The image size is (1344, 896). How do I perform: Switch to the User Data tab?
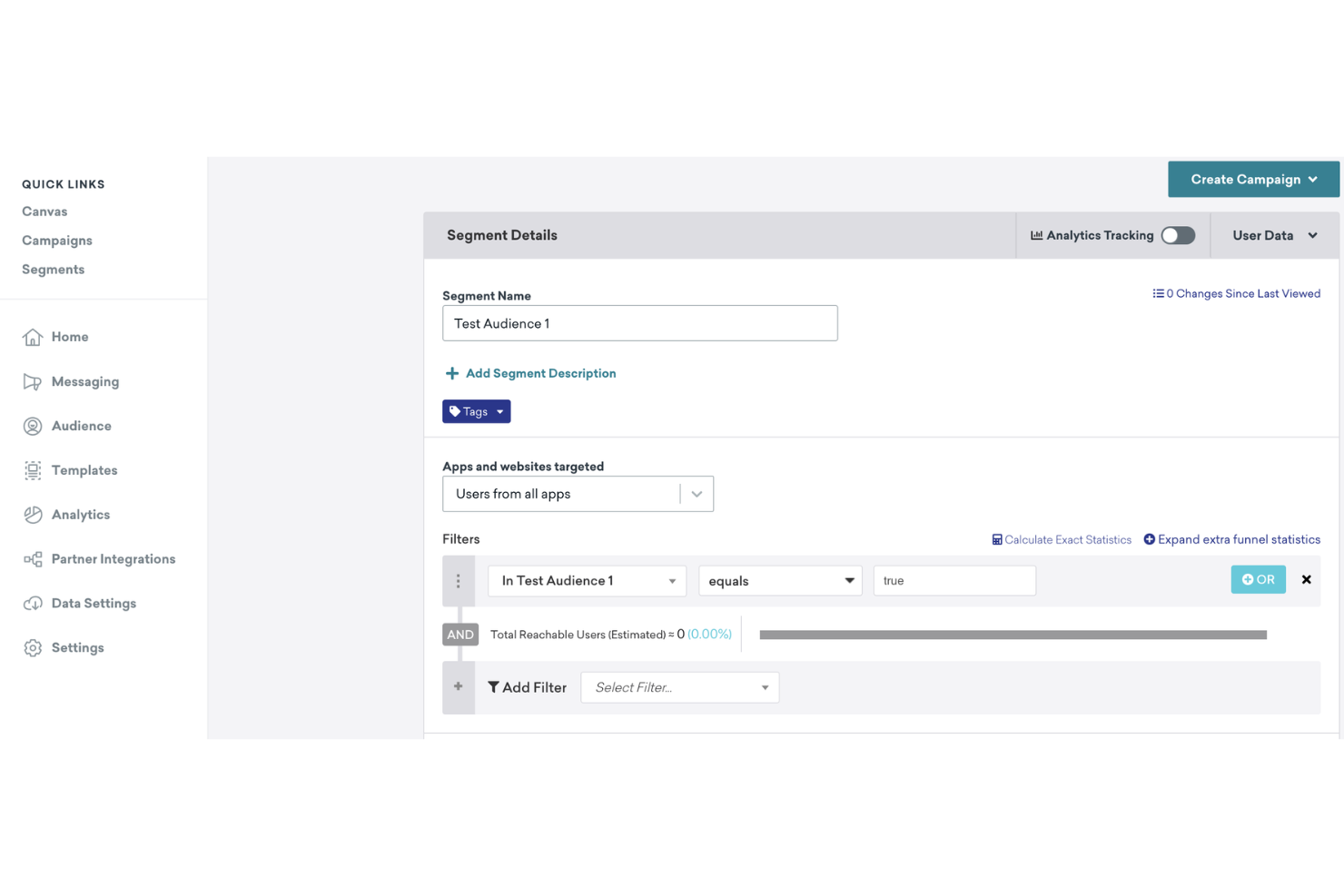(x=1274, y=235)
